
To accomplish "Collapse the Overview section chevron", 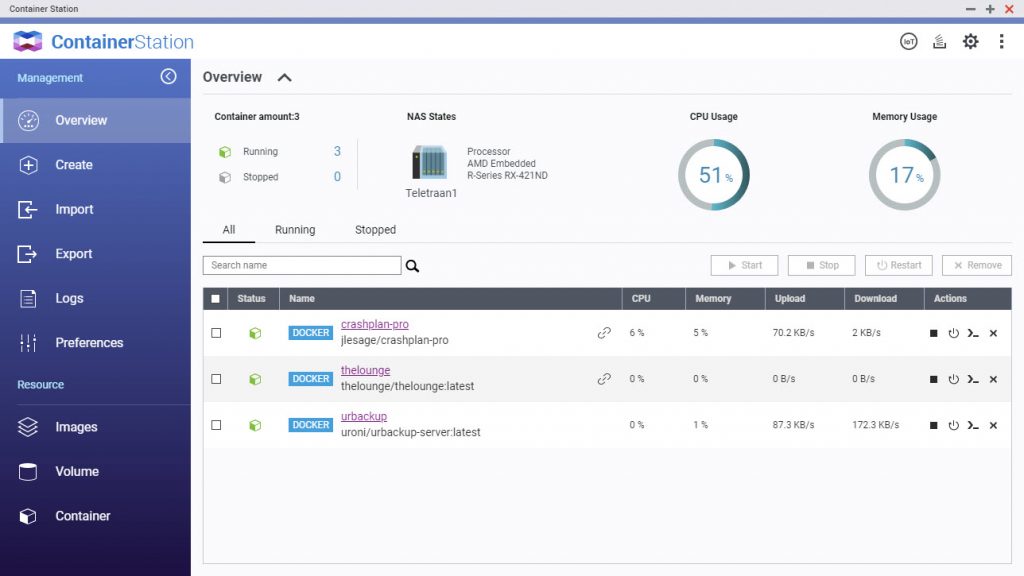I will click(x=284, y=78).
